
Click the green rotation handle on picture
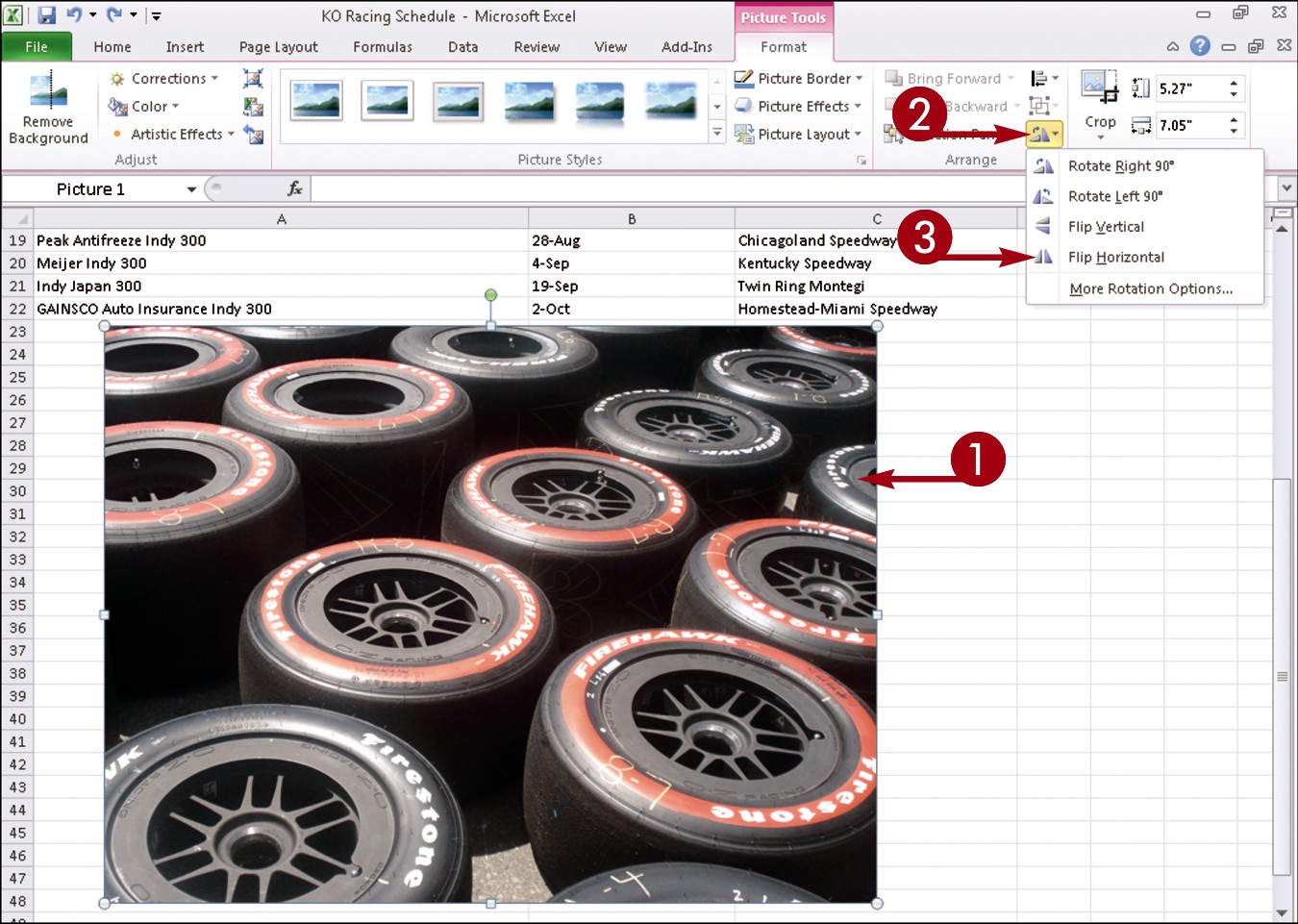[x=490, y=295]
